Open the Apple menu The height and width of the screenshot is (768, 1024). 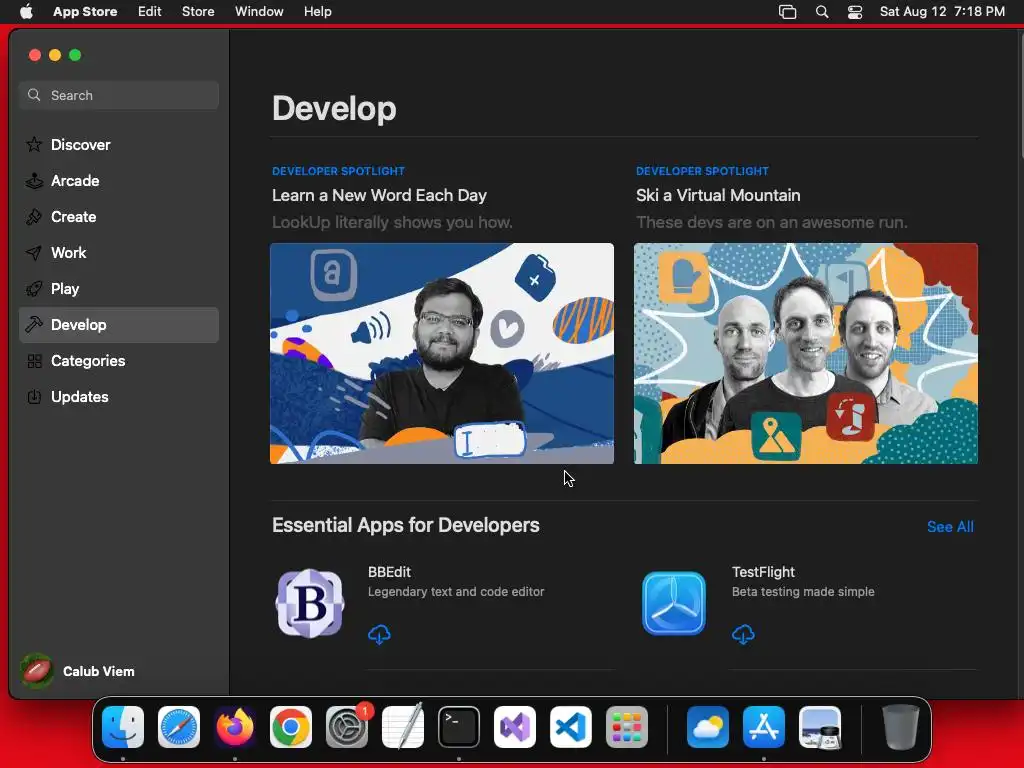[26, 12]
